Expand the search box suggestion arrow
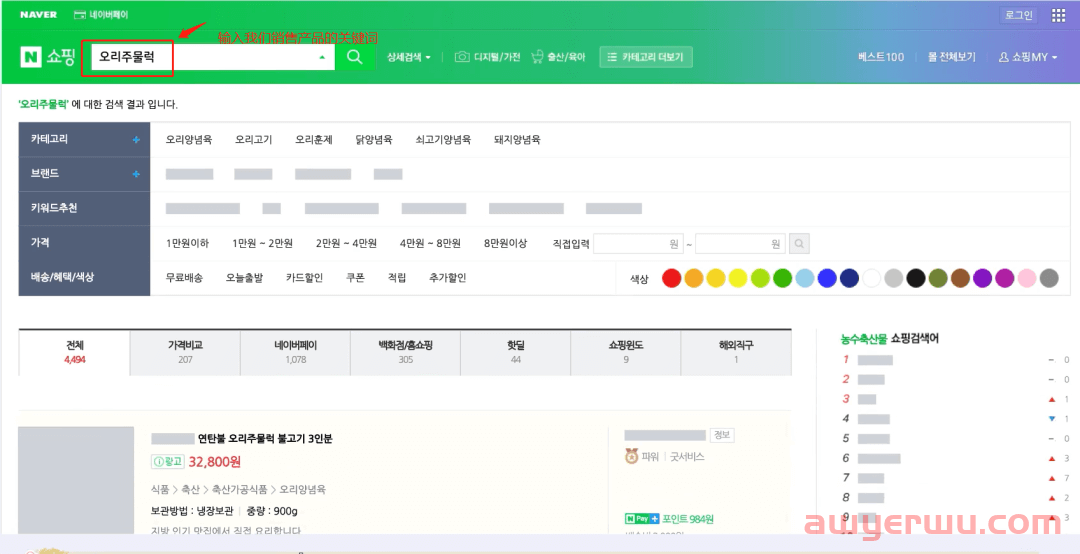 [x=322, y=57]
